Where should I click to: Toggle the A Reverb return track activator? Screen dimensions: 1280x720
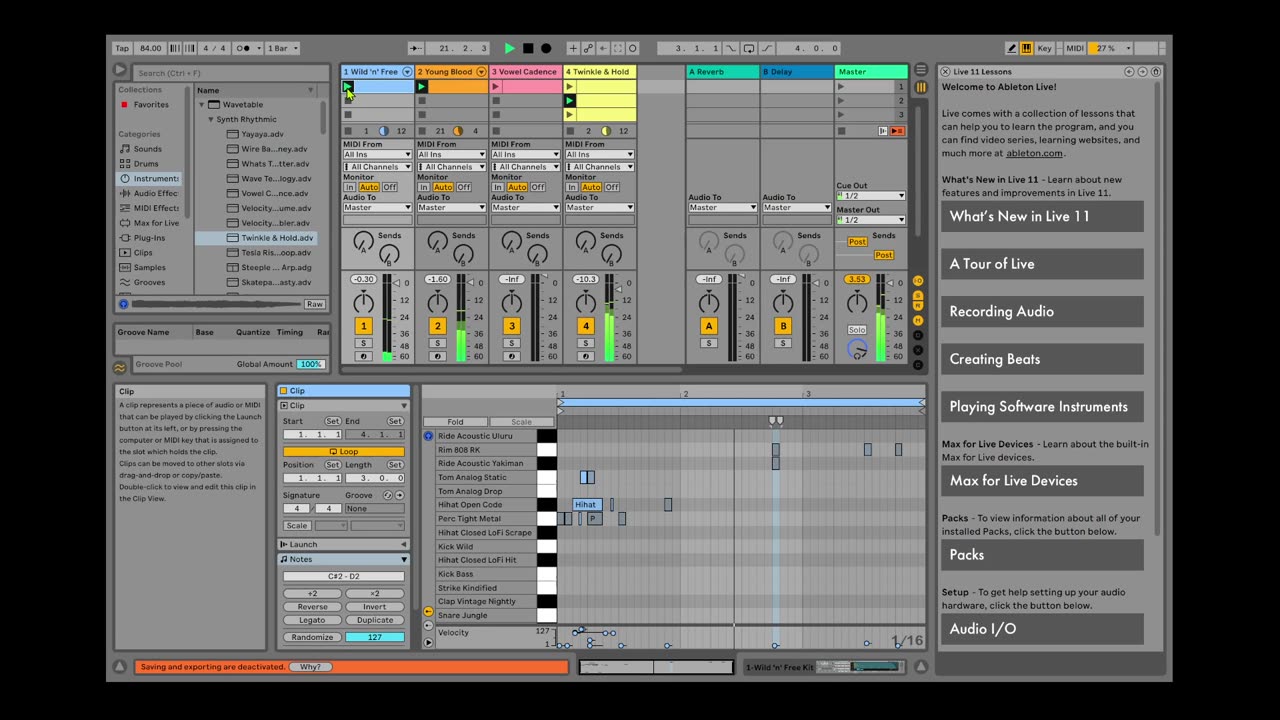(709, 326)
